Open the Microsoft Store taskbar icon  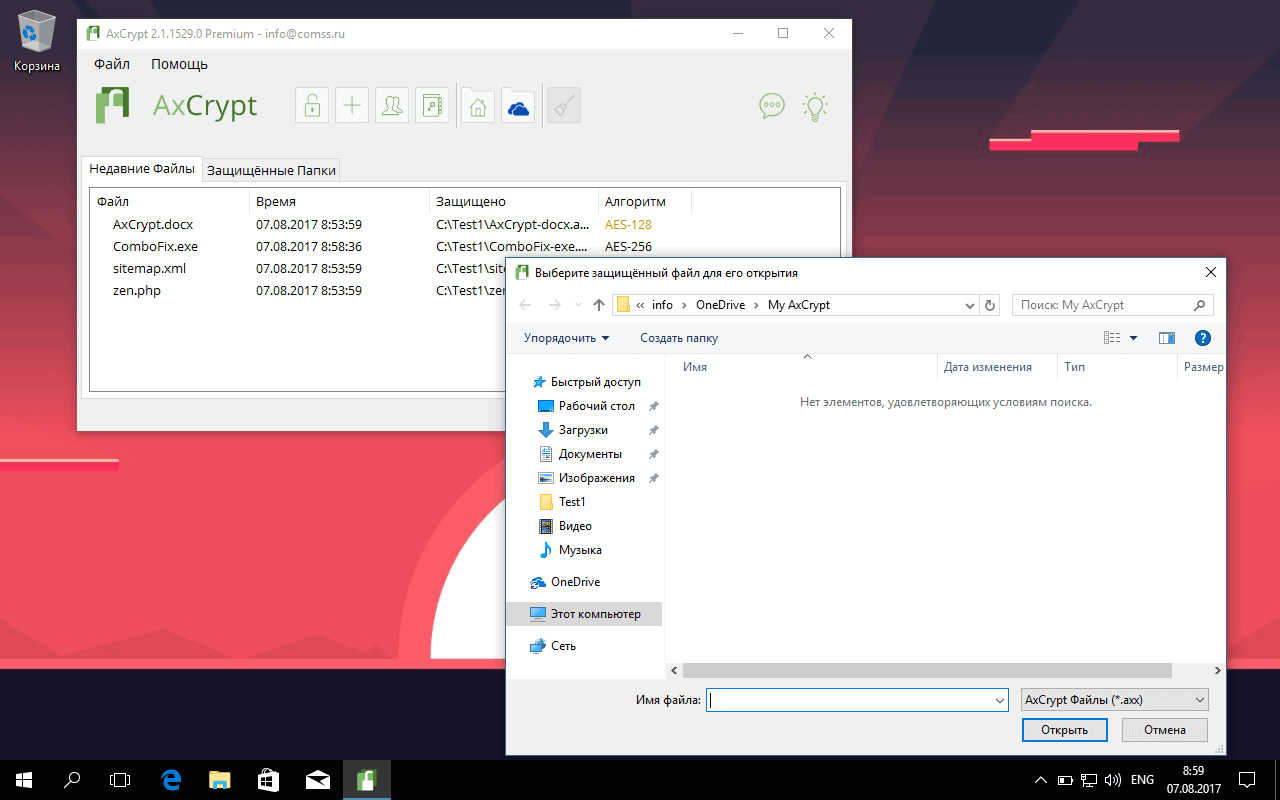tap(269, 779)
